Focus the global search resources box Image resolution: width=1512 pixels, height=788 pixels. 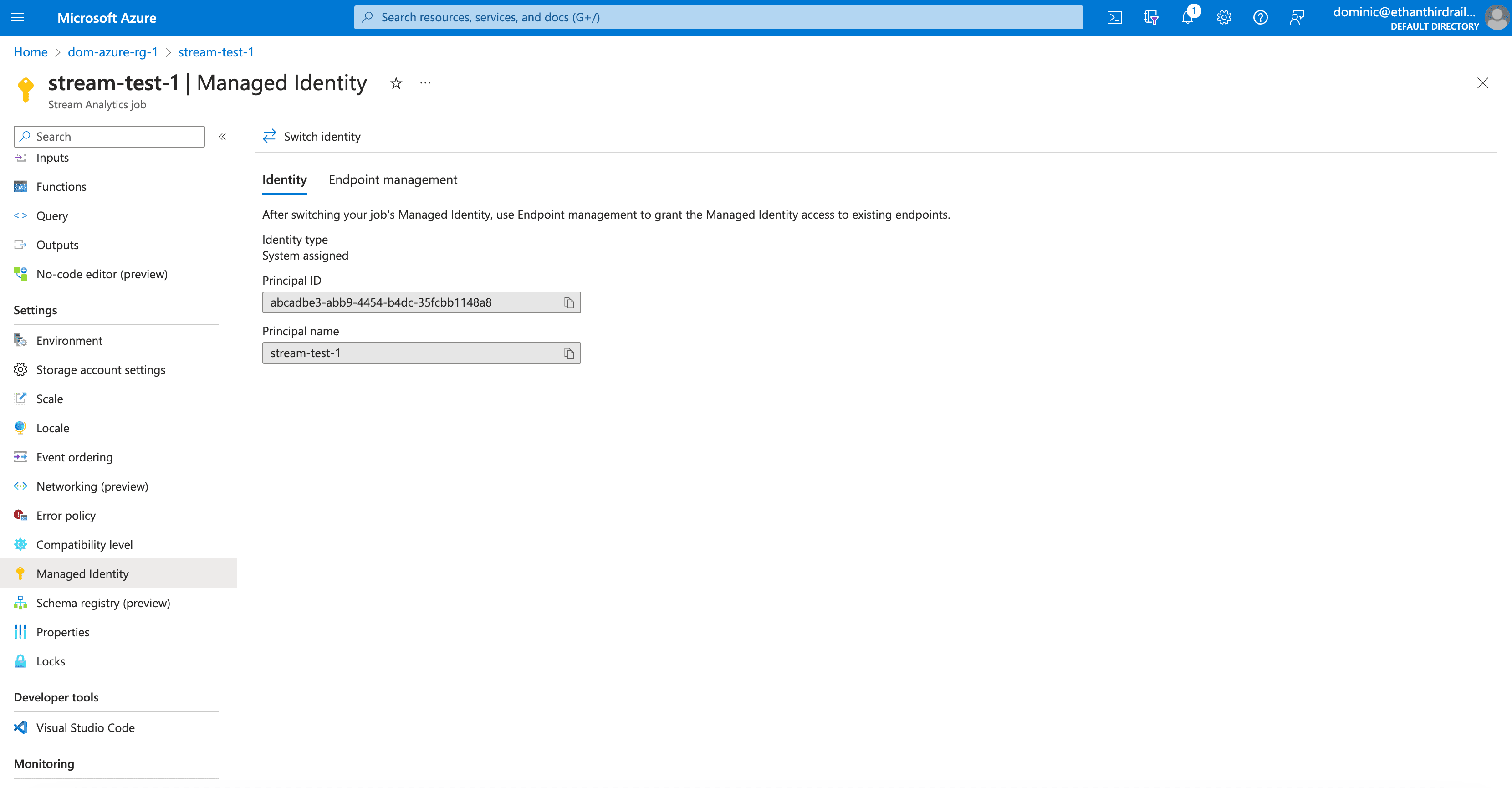click(719, 18)
